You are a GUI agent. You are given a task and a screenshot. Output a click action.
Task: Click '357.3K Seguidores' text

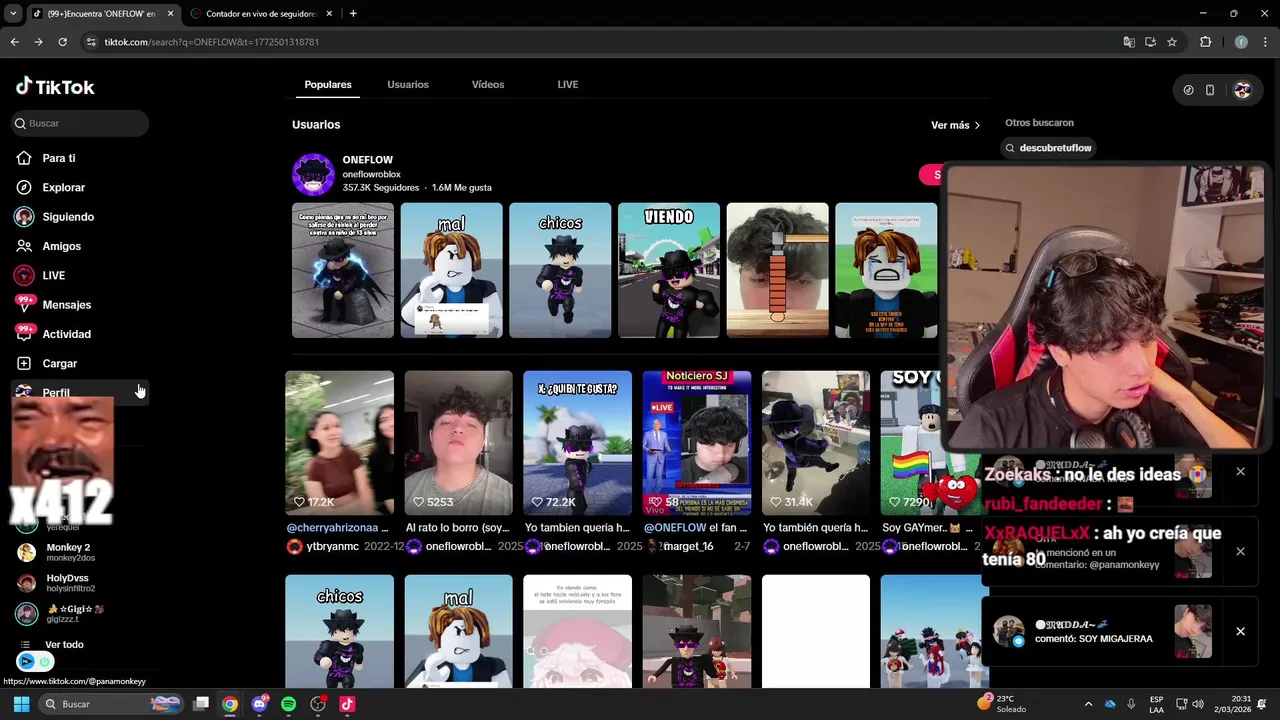[x=380, y=188]
